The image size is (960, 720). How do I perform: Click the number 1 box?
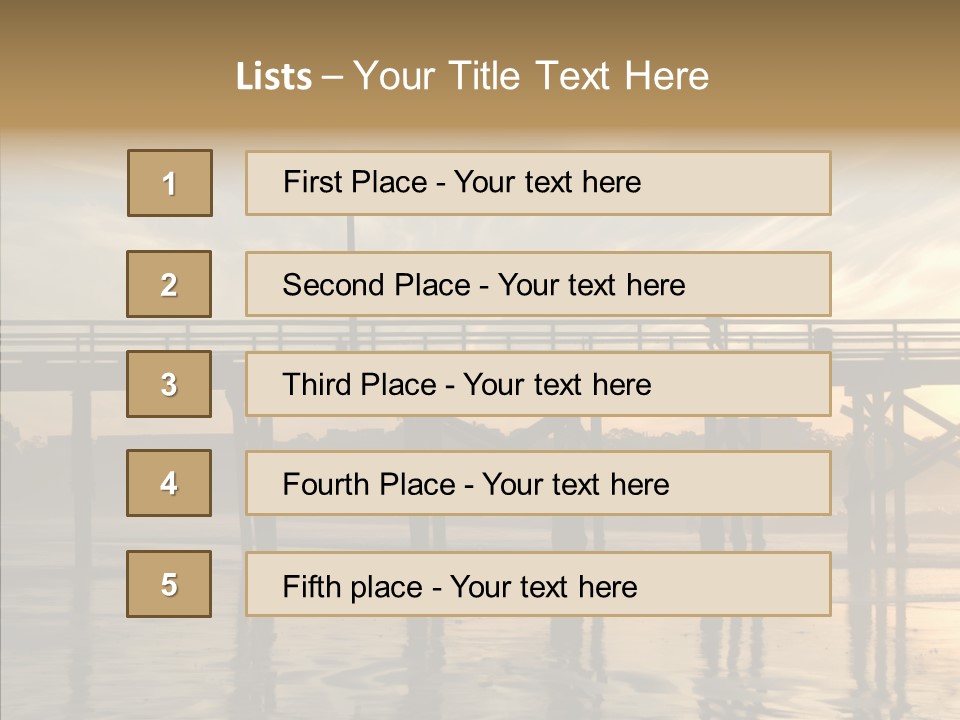point(170,183)
